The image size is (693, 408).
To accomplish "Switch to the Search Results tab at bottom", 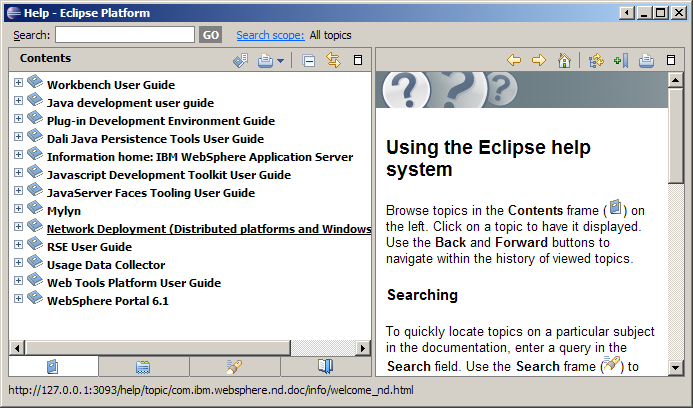I will [x=235, y=366].
